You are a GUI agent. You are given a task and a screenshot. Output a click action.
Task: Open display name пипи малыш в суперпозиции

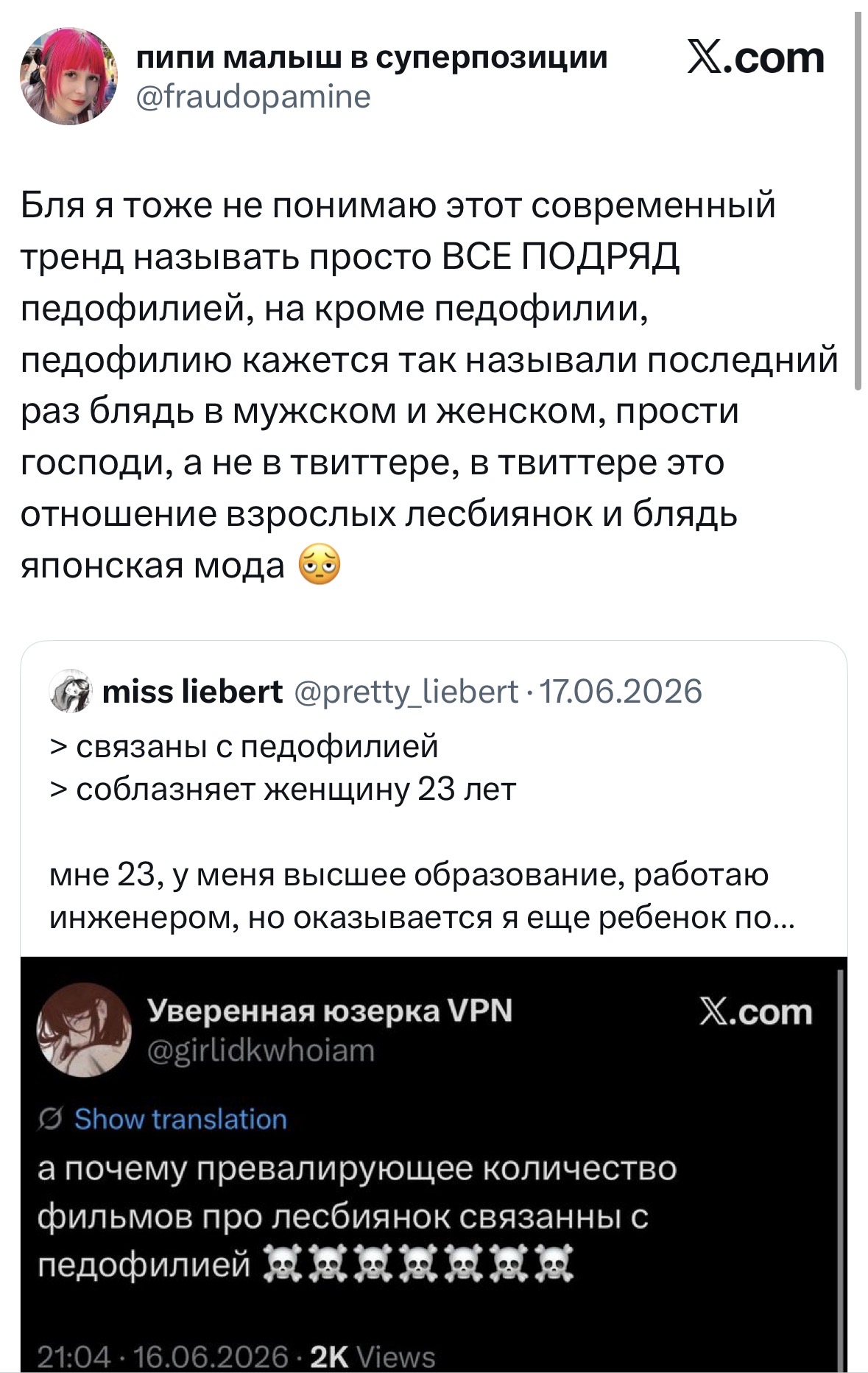click(x=373, y=57)
